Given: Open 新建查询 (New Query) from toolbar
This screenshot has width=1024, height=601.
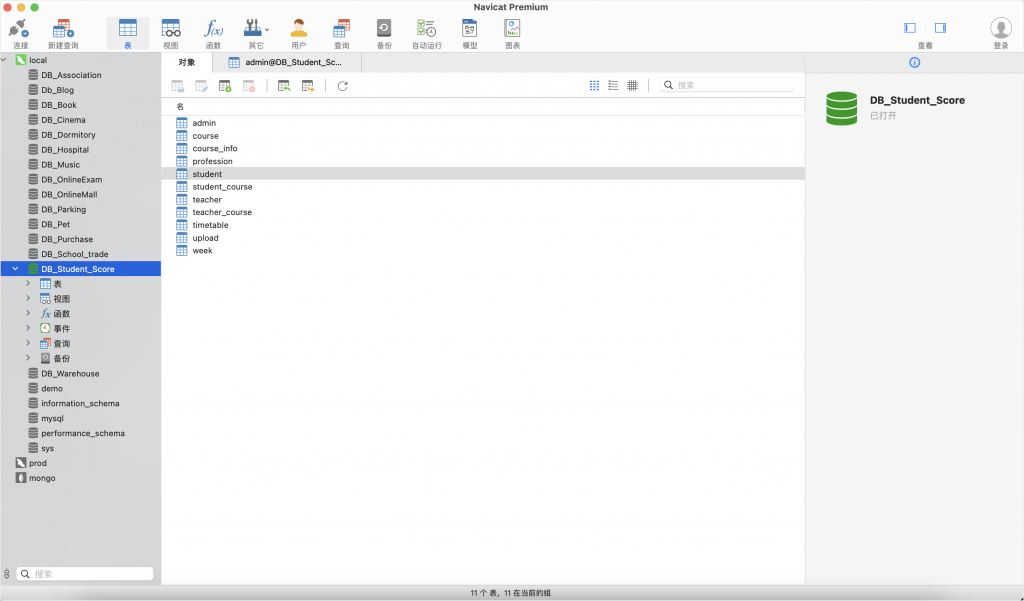Looking at the screenshot, I should pyautogui.click(x=63, y=32).
